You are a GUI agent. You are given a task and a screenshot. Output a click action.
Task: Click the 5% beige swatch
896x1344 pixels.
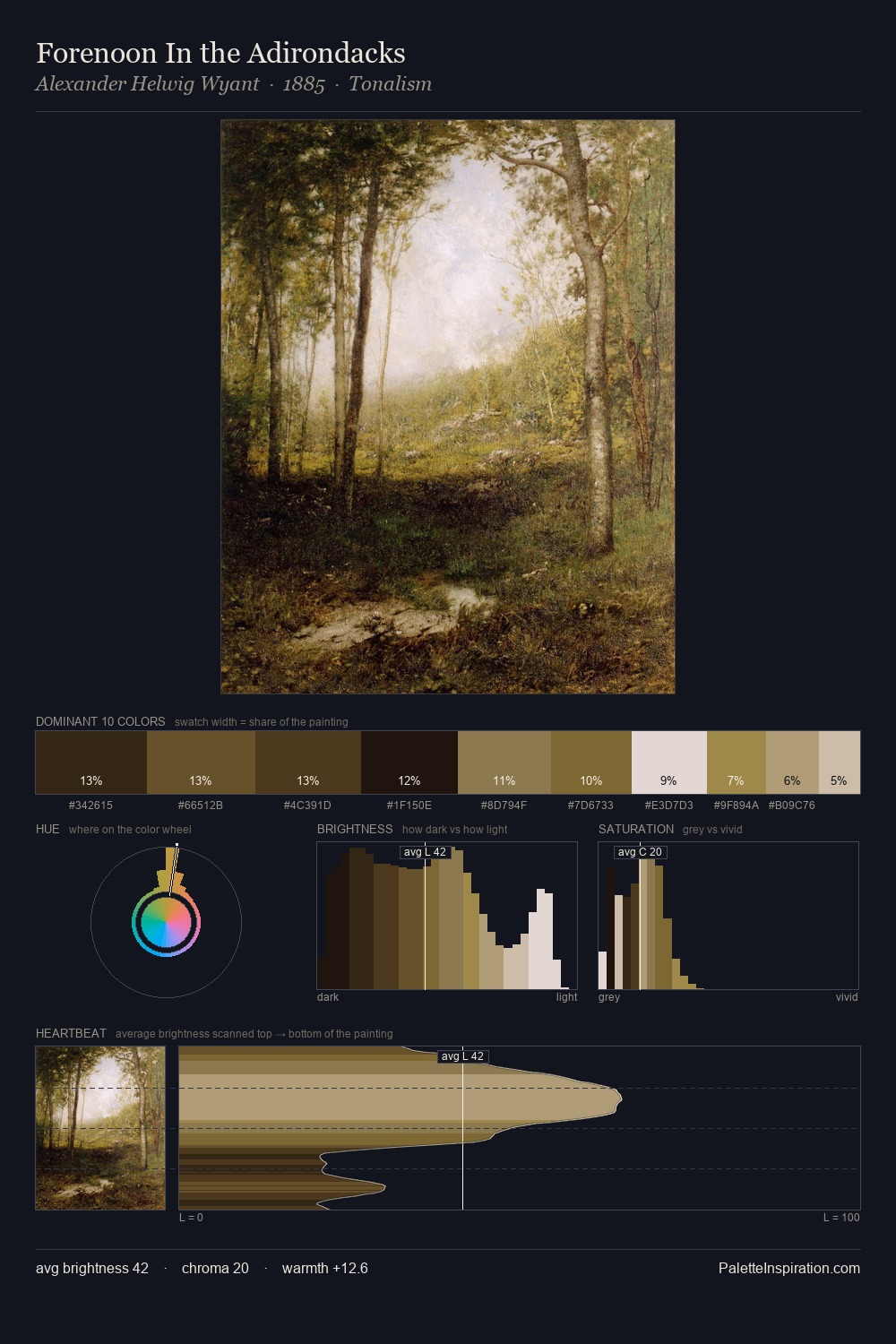pyautogui.click(x=840, y=762)
